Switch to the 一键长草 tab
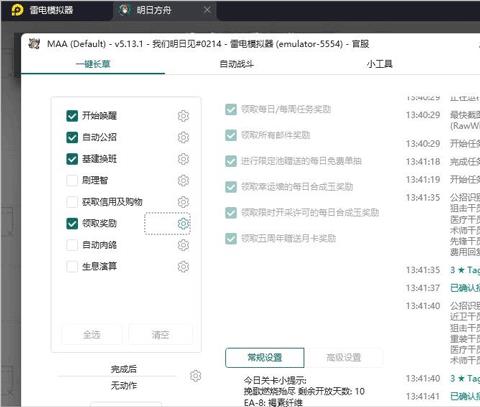This screenshot has height=407, width=480. (x=93, y=64)
